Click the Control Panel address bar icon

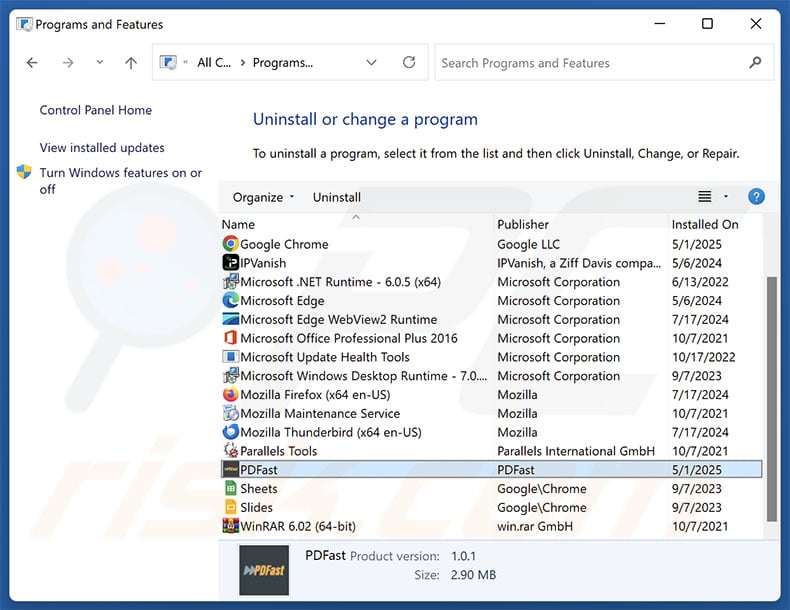(168, 62)
